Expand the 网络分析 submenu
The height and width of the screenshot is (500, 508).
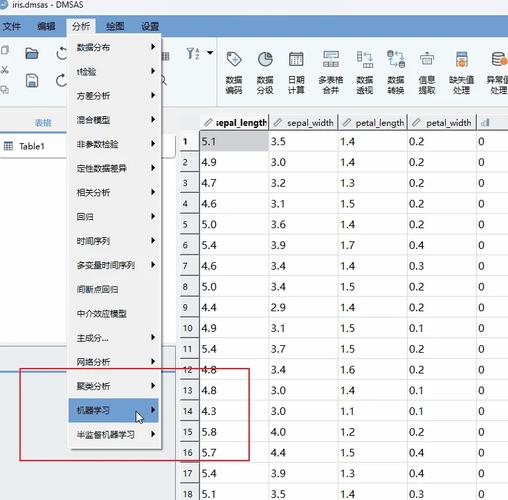tap(115, 362)
